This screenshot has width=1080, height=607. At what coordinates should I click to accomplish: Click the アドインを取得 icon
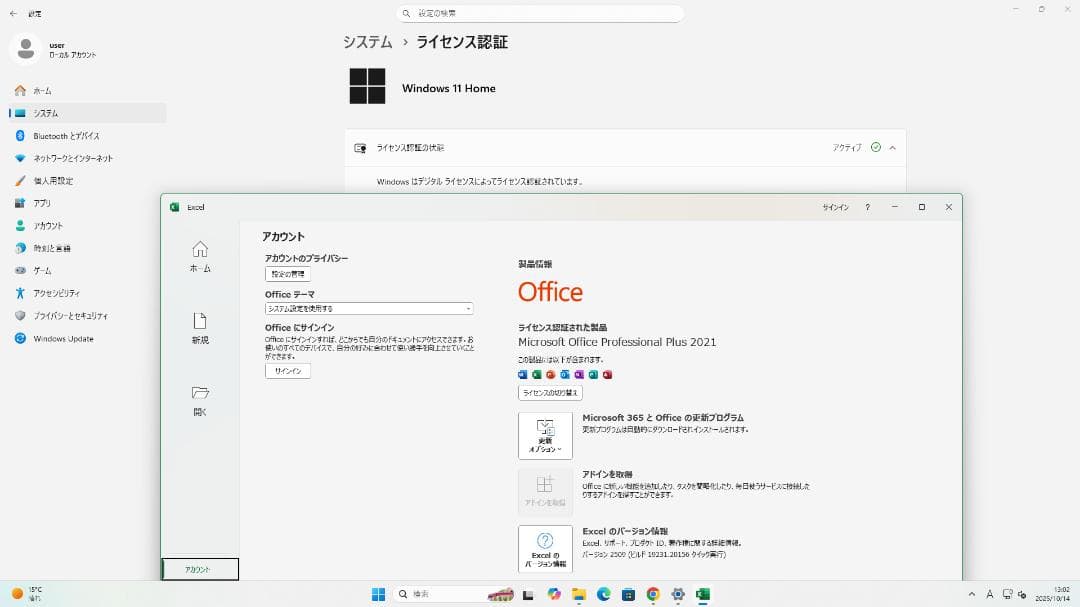545,490
